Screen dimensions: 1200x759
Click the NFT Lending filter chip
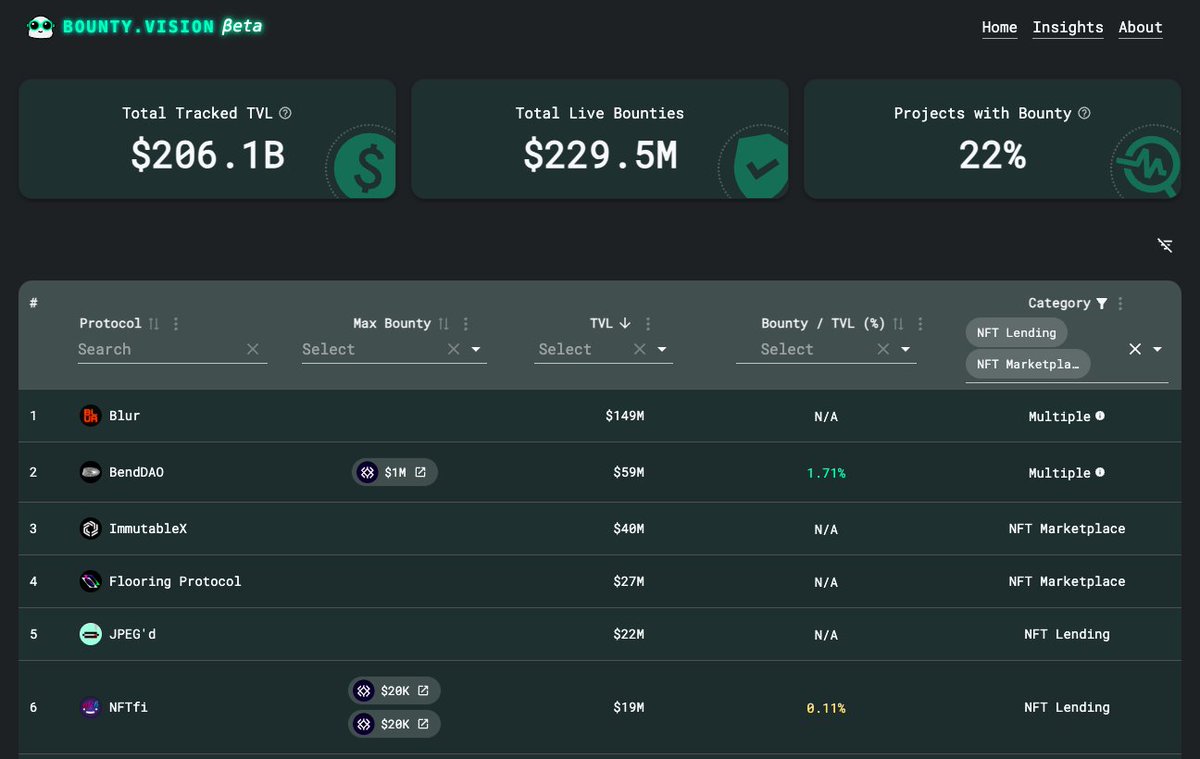point(1016,332)
